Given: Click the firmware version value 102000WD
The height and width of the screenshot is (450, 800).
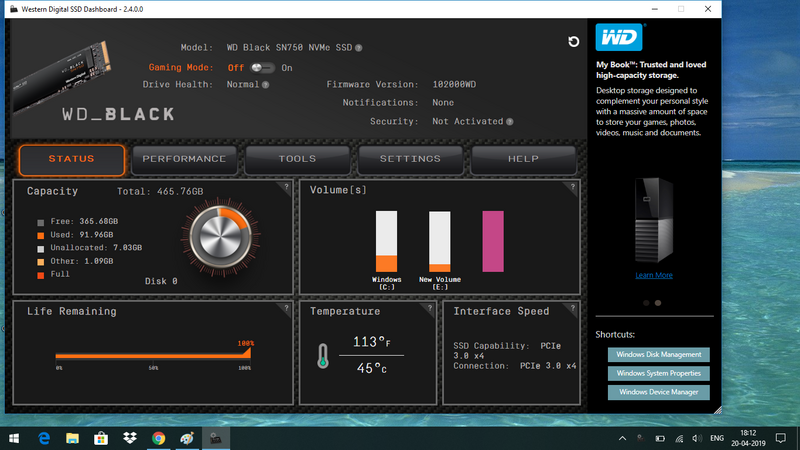Looking at the screenshot, I should tap(454, 85).
